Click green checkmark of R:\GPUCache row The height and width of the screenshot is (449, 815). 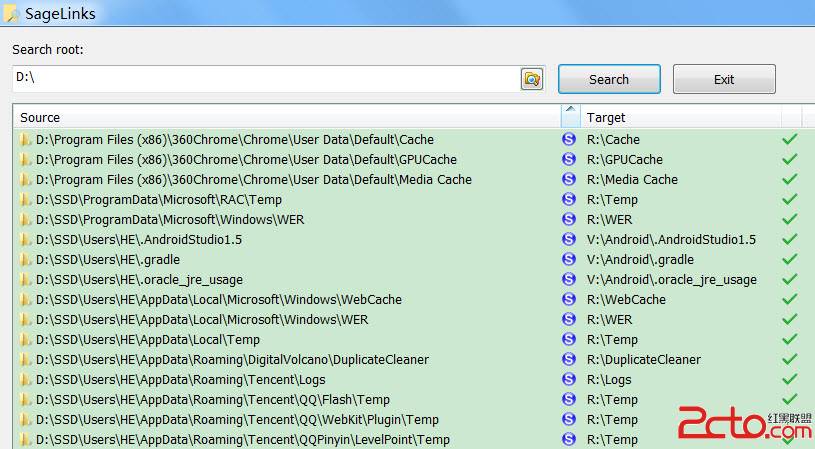(790, 159)
